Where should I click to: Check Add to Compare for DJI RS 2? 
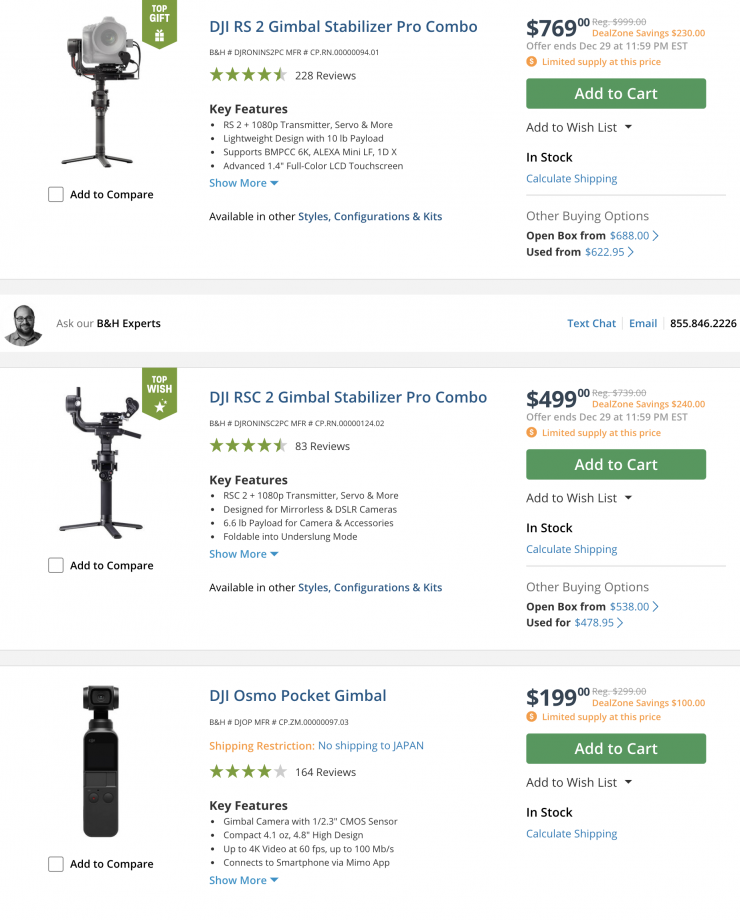(56, 195)
